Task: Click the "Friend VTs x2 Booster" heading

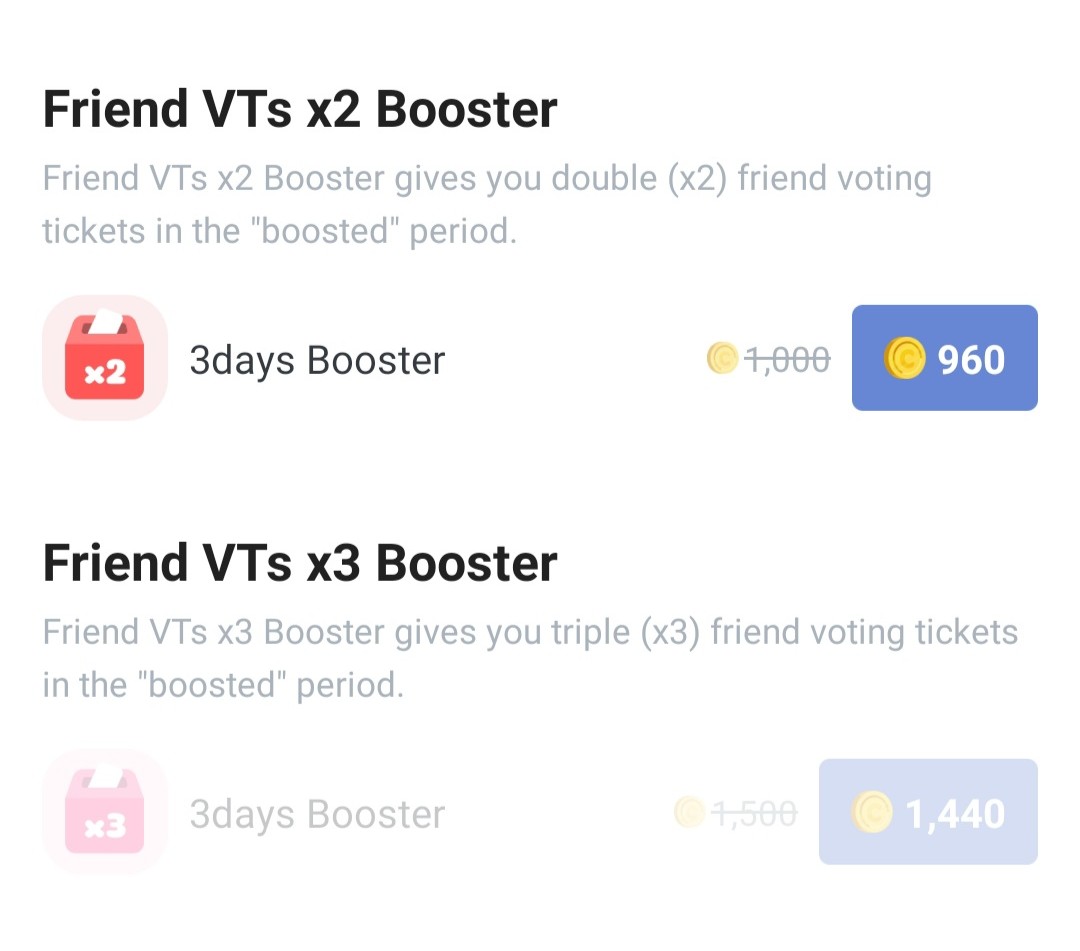Action: (x=299, y=109)
